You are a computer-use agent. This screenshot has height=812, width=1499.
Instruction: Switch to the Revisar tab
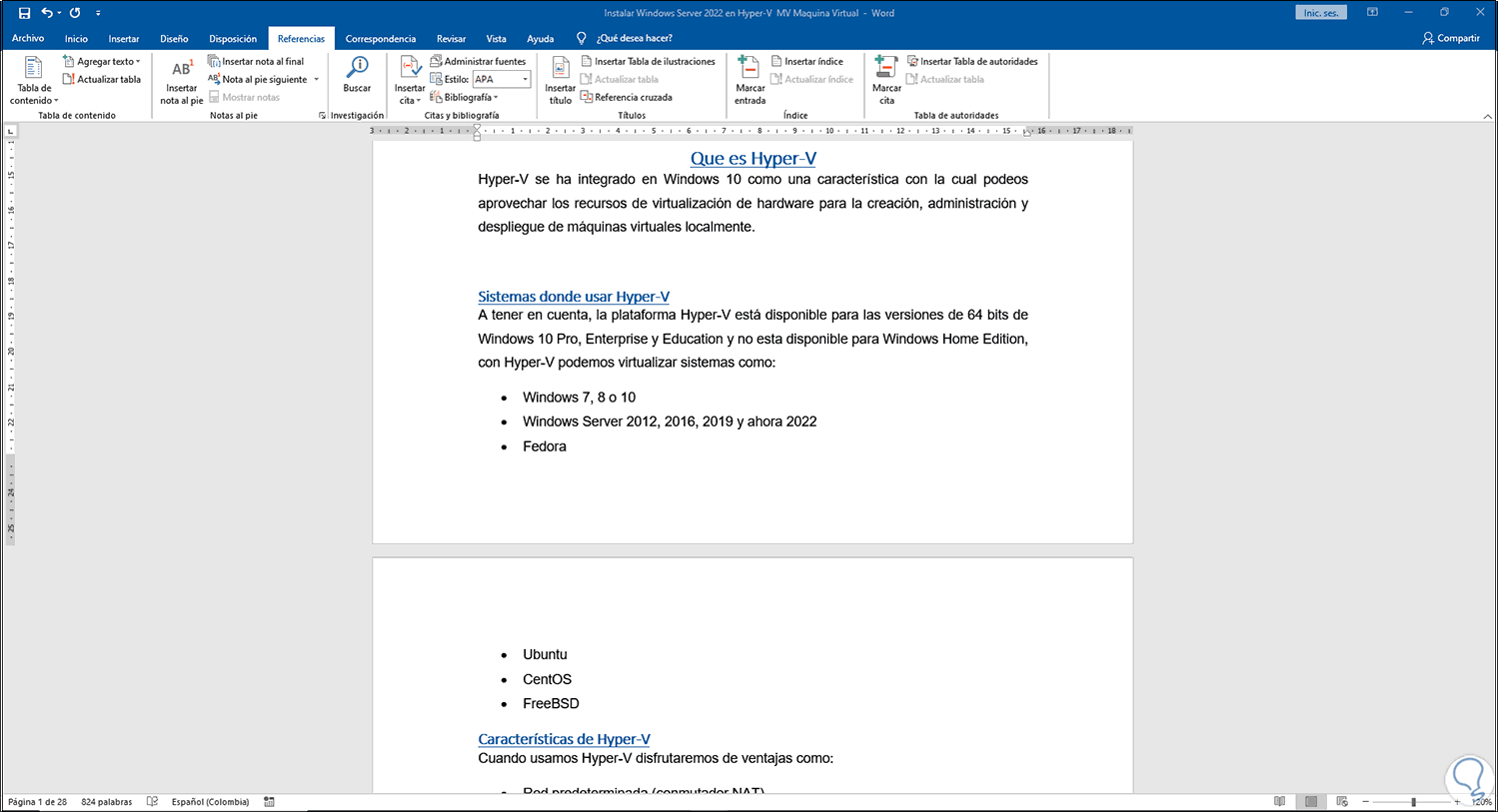pyautogui.click(x=452, y=38)
